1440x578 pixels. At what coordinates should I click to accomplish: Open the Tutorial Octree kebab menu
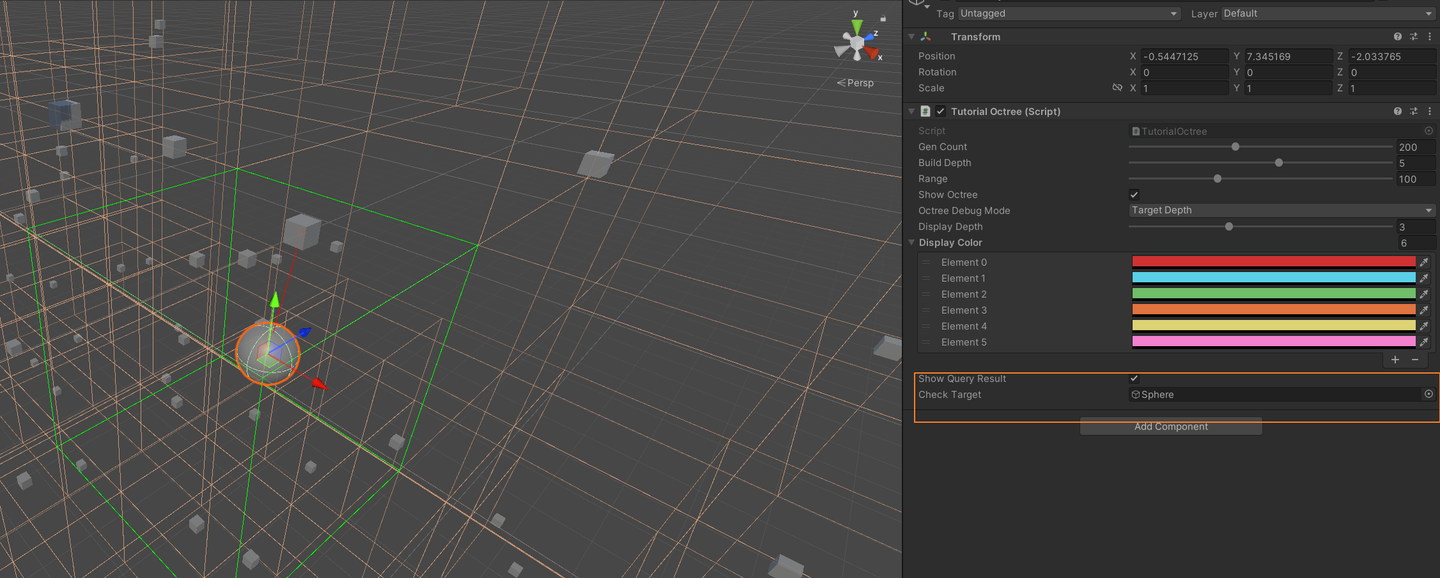tap(1429, 111)
